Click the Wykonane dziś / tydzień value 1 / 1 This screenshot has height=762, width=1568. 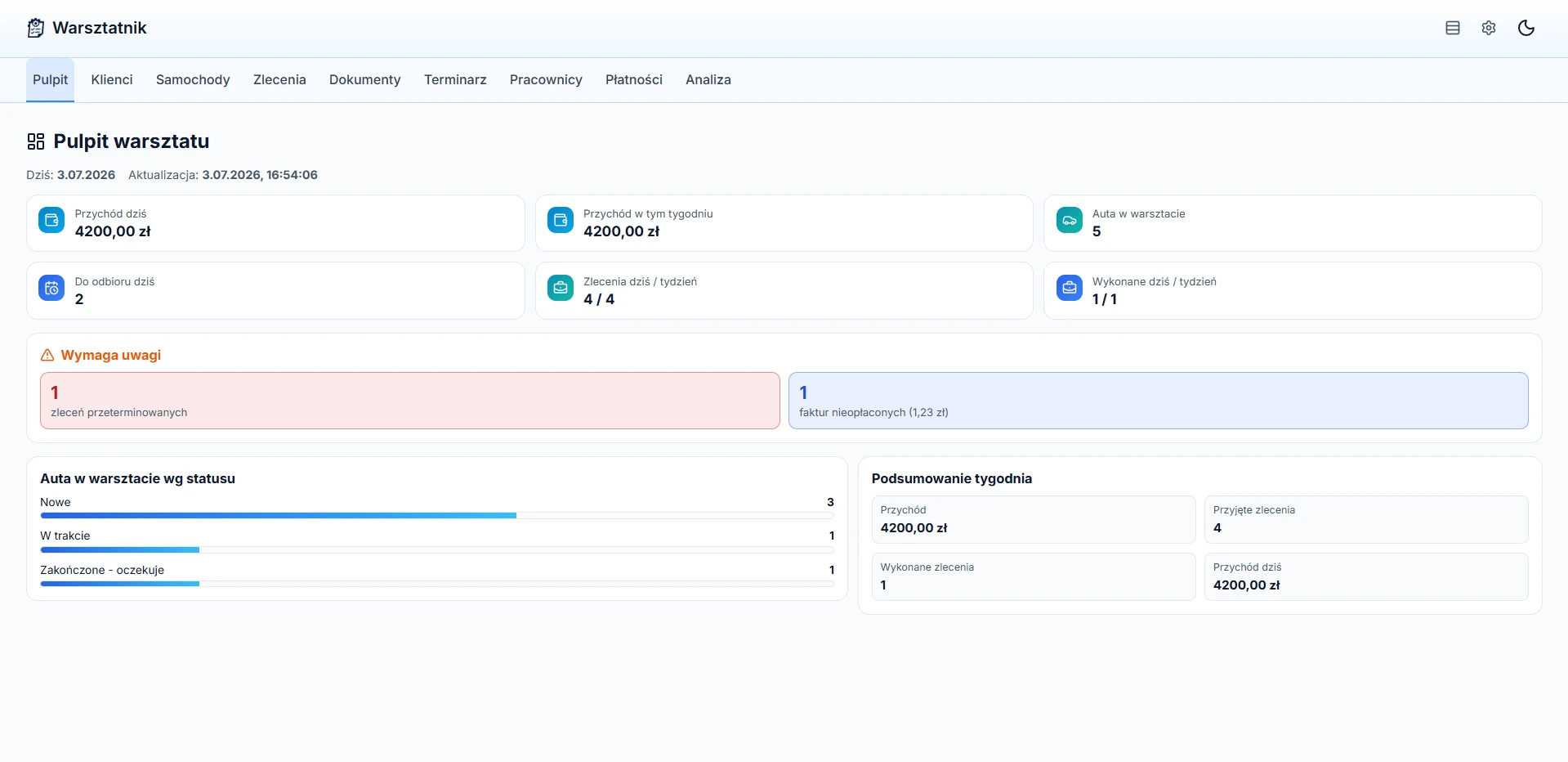[1105, 299]
